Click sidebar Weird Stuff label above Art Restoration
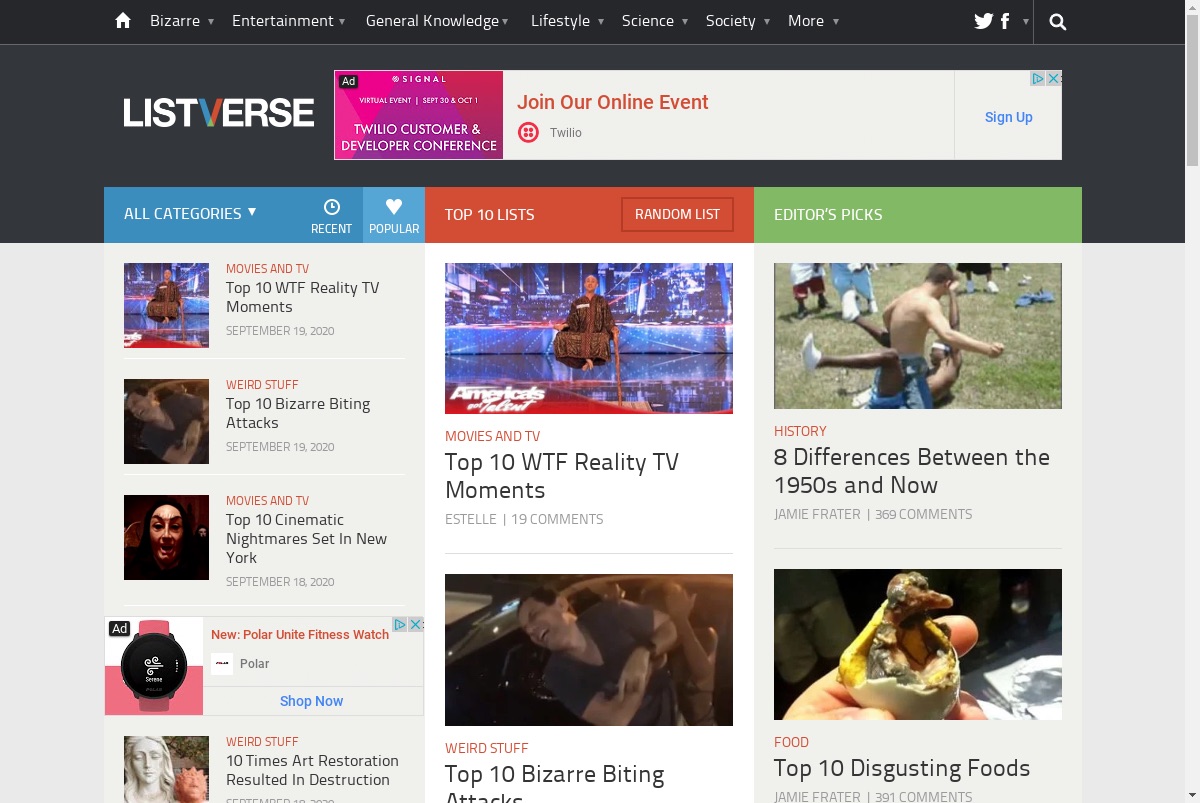Viewport: 1200px width, 803px height. (262, 742)
